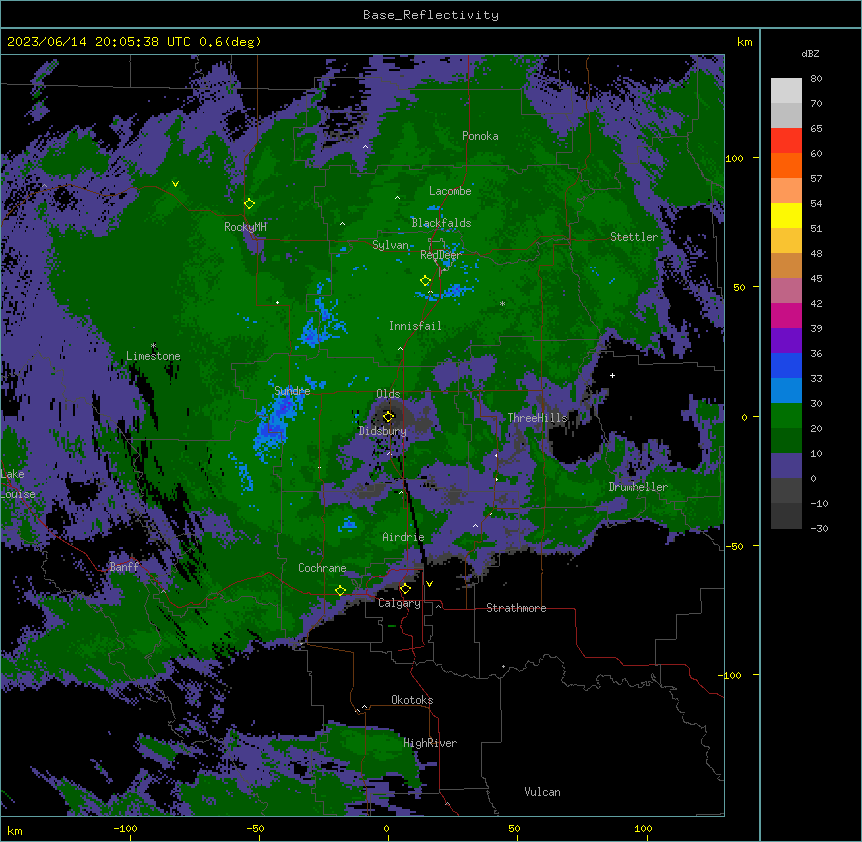
Task: Pick the light blue 30-33 dBZ swatch
Action: (x=786, y=391)
